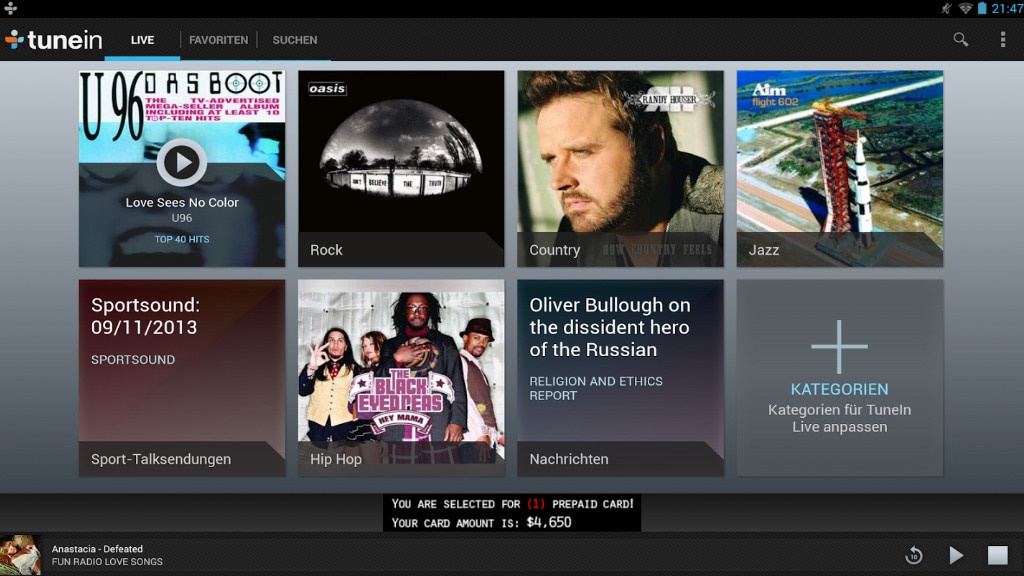Open the Hip Hop category tile
1024x576 pixels.
pos(401,377)
